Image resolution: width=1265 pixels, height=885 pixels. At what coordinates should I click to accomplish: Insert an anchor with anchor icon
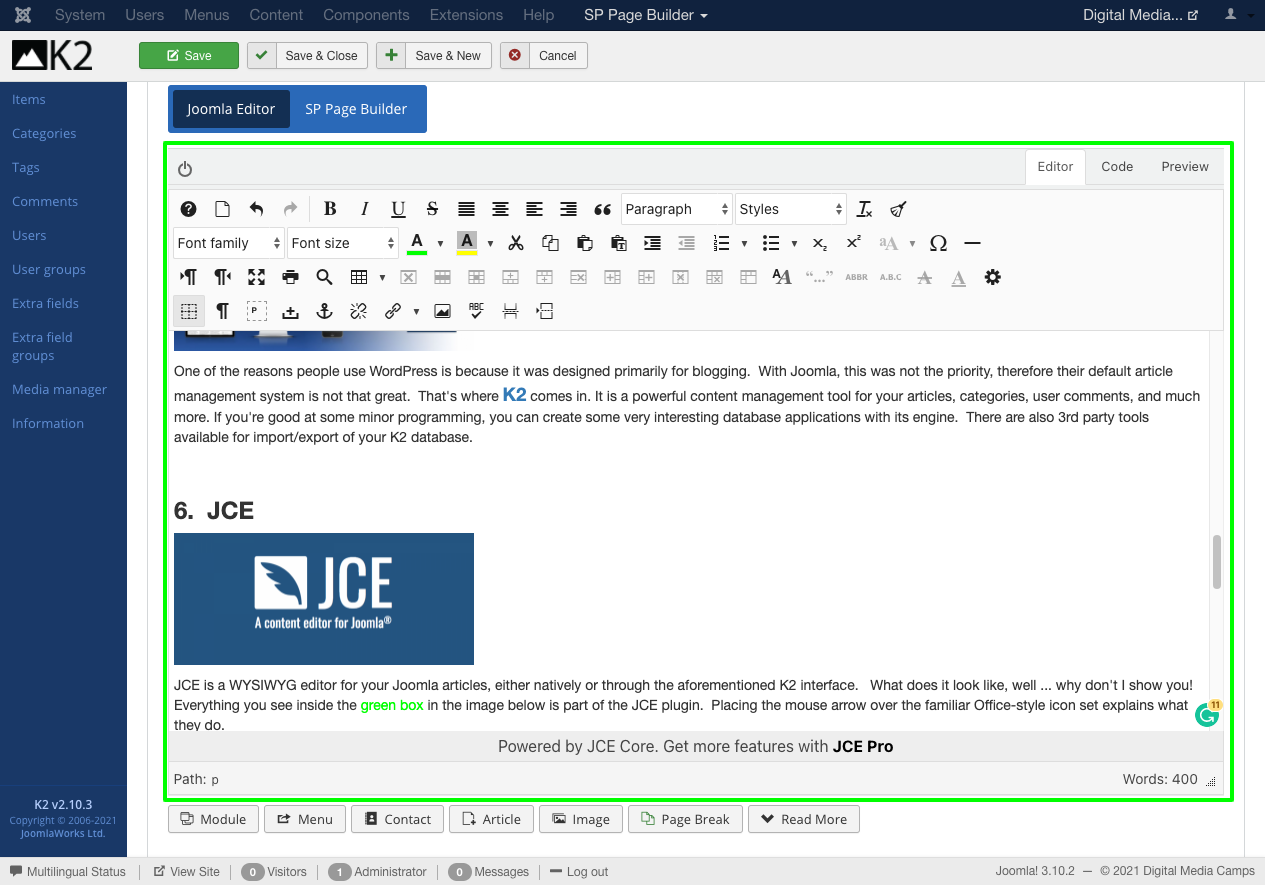pyautogui.click(x=324, y=311)
